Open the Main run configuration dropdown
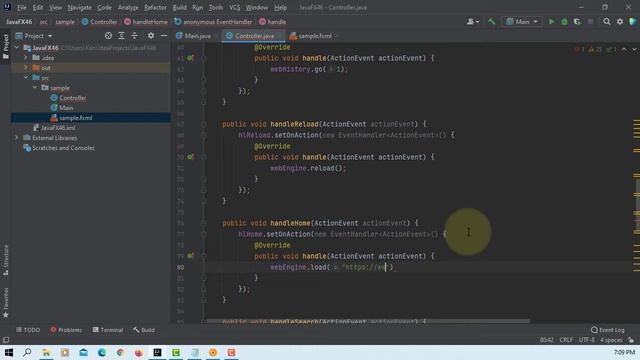This screenshot has width=640, height=360. pyautogui.click(x=522, y=22)
